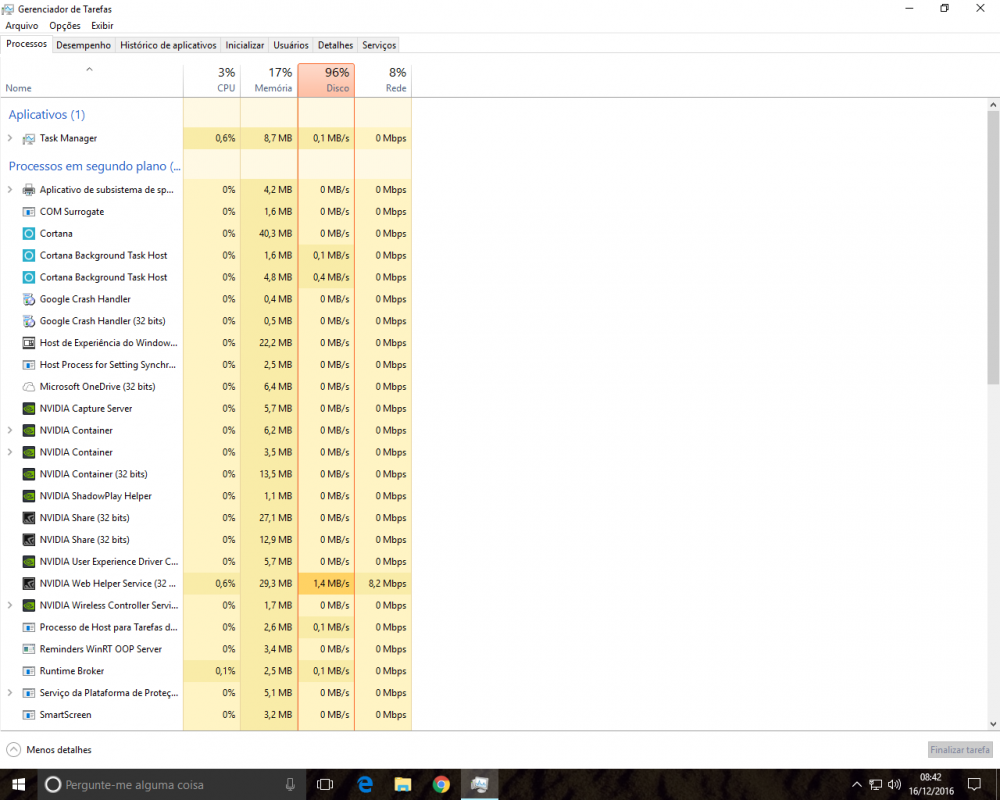The image size is (1000, 800).
Task: Open the Opções menu
Action: tap(64, 25)
